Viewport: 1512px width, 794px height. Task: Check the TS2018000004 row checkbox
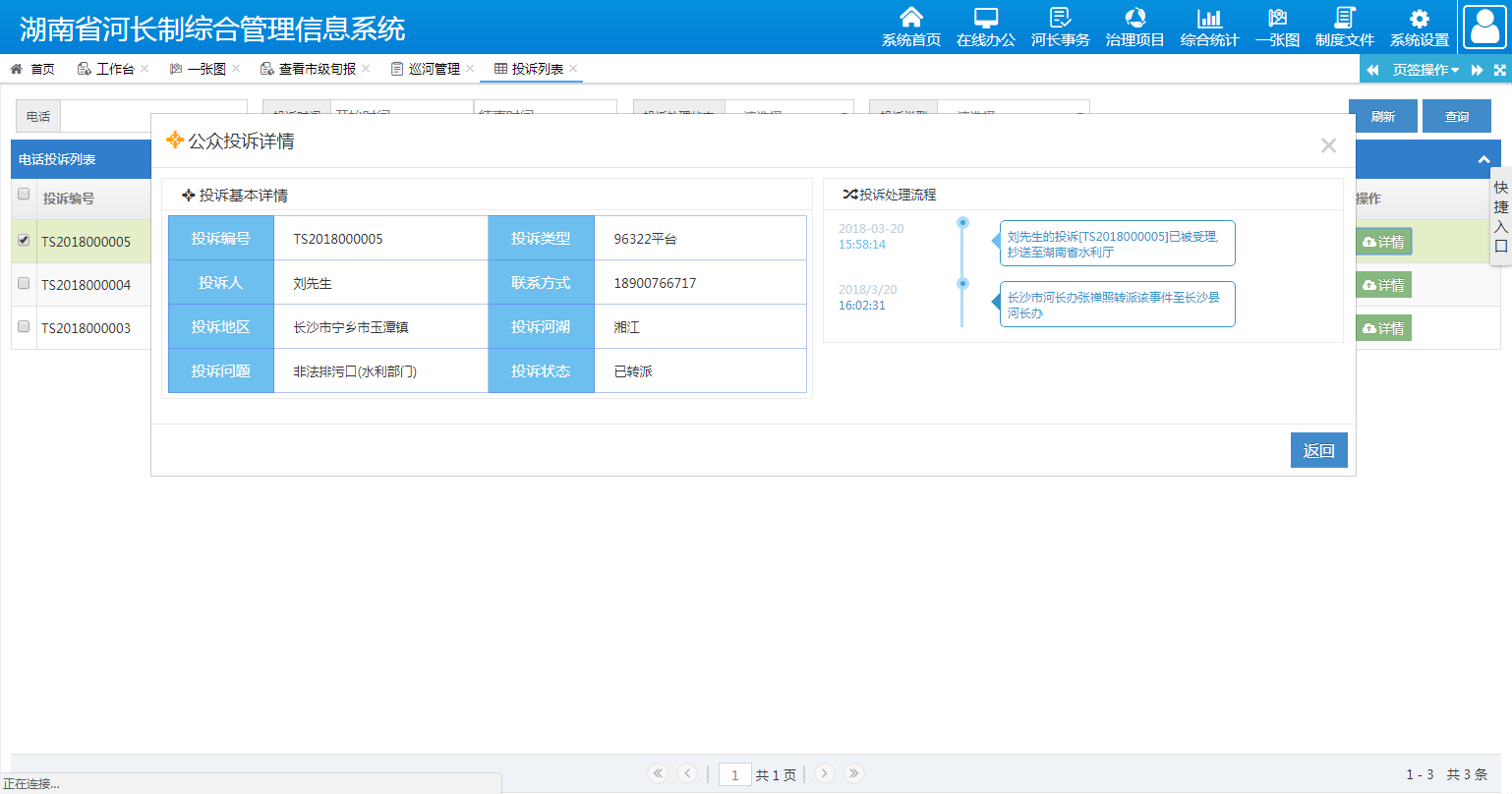[24, 283]
